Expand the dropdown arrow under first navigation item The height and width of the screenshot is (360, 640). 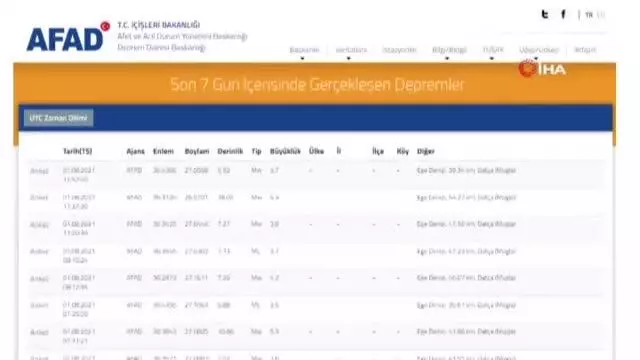click(x=302, y=59)
